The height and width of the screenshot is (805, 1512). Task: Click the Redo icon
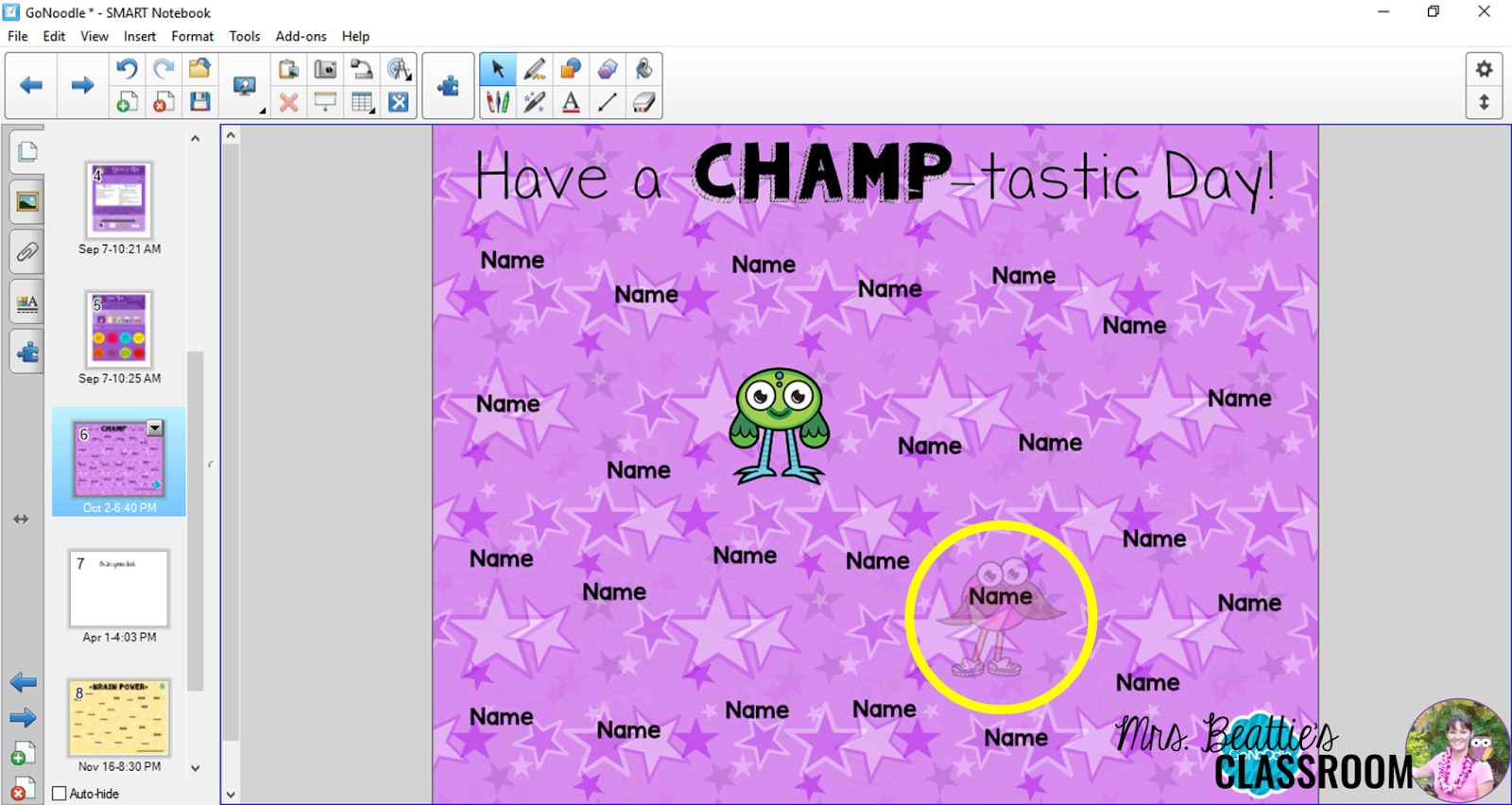[163, 68]
